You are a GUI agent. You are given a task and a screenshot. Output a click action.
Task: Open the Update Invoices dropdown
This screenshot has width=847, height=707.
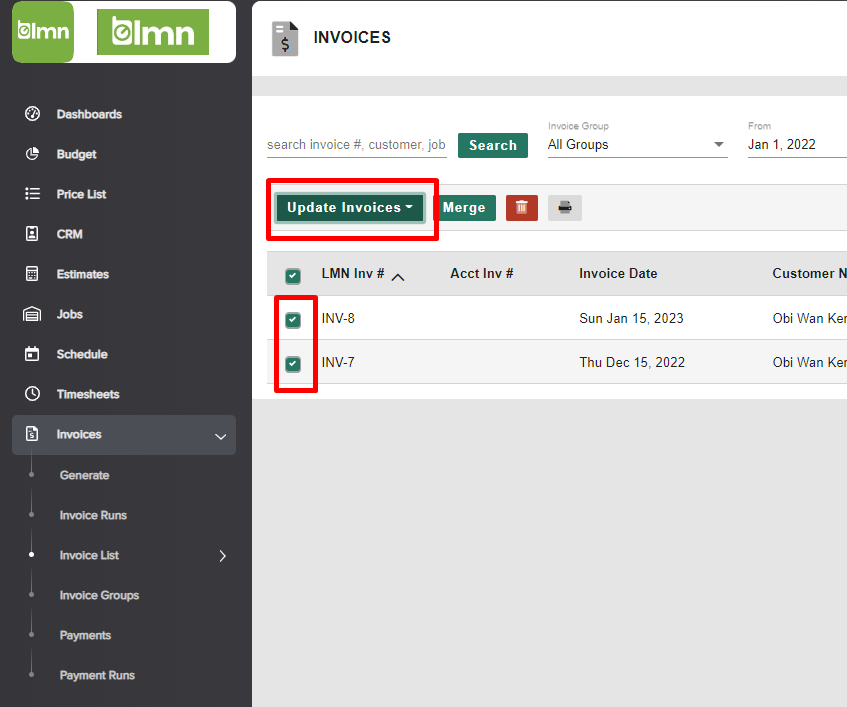coord(351,207)
